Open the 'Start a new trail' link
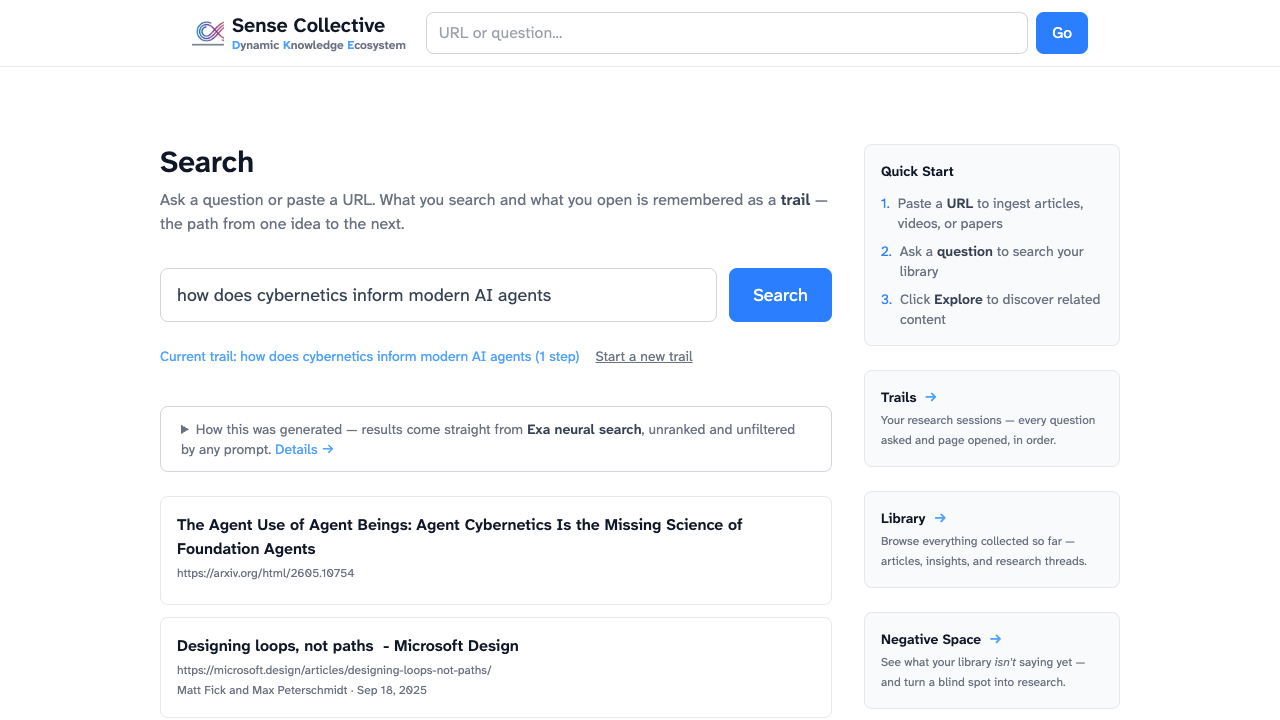 pyautogui.click(x=644, y=356)
